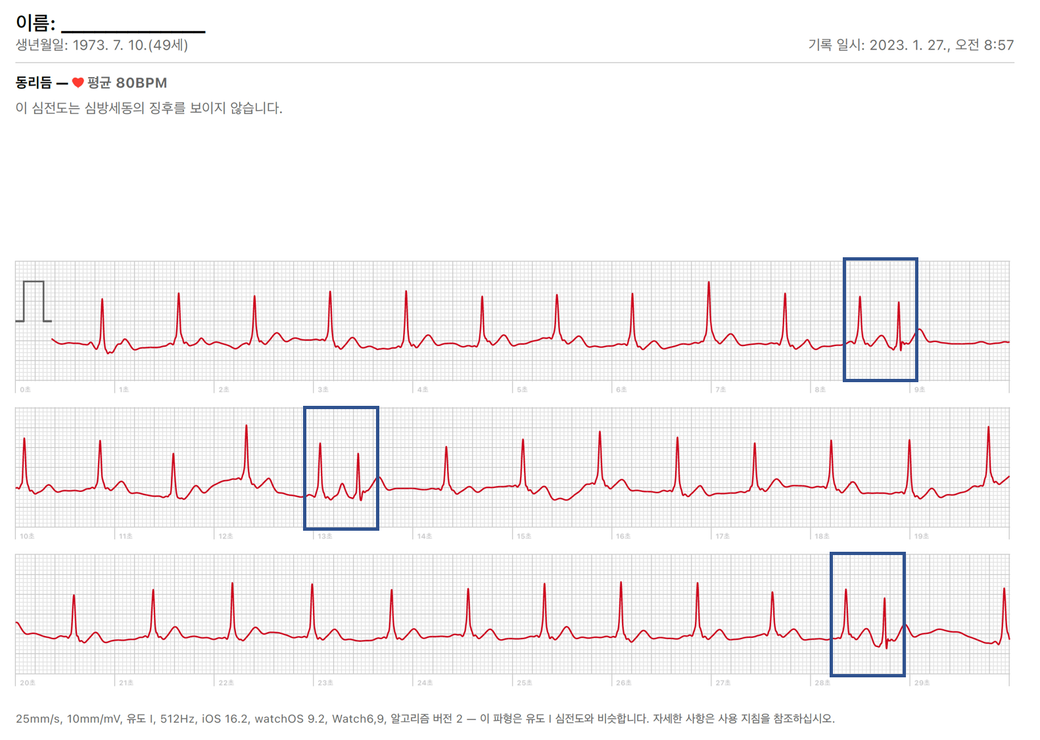
Task: Click the 동리듬 rhythm heading
Action: (x=35, y=83)
